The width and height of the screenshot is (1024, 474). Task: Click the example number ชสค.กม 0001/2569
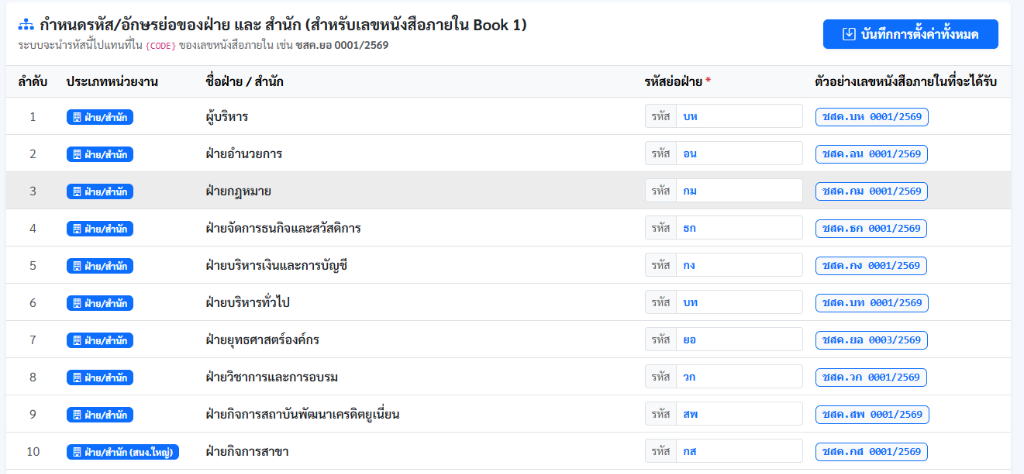[x=872, y=191]
